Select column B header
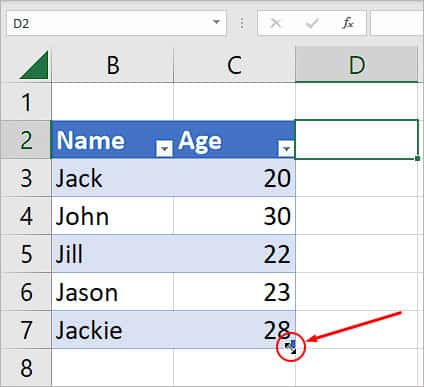Viewport: 424px width, 387px height. (x=113, y=65)
